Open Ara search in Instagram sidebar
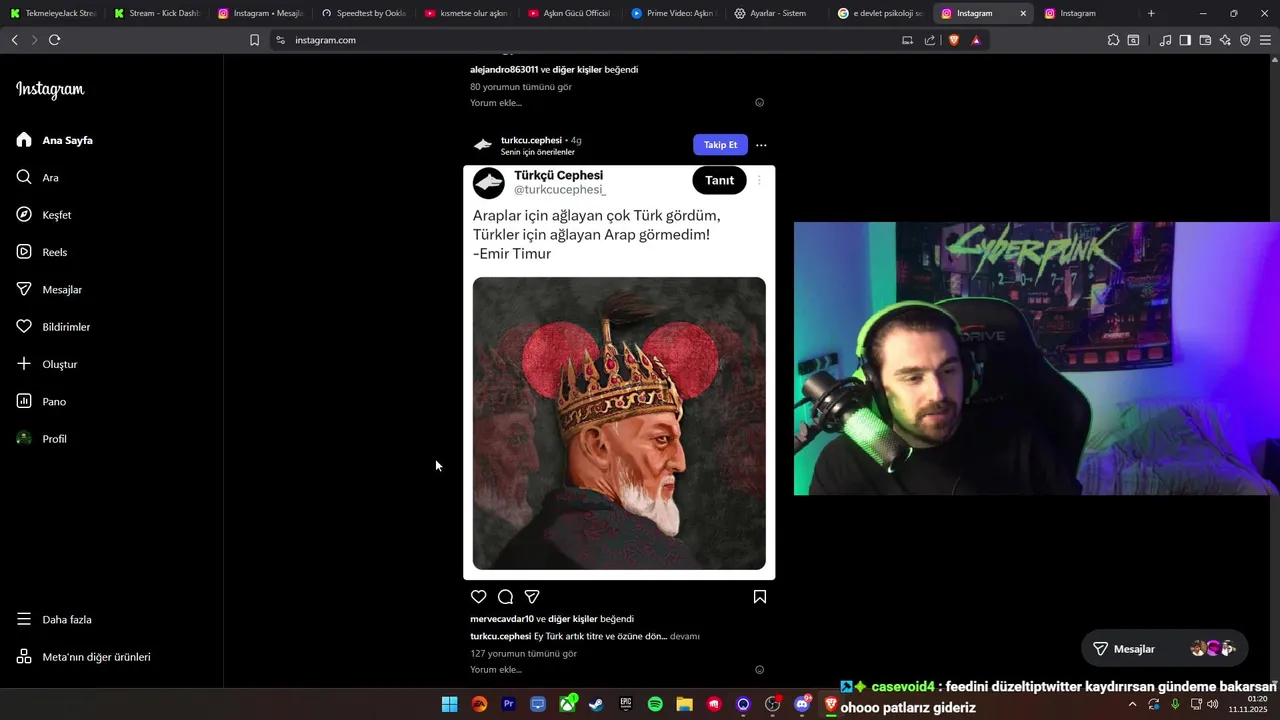 point(38,177)
